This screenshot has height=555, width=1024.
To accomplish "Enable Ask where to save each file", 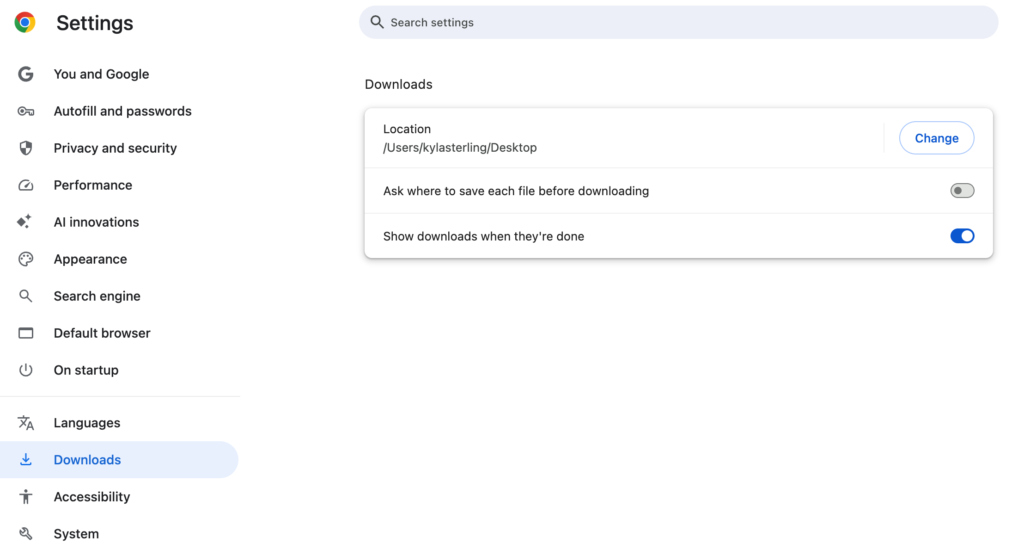I will pos(962,191).
